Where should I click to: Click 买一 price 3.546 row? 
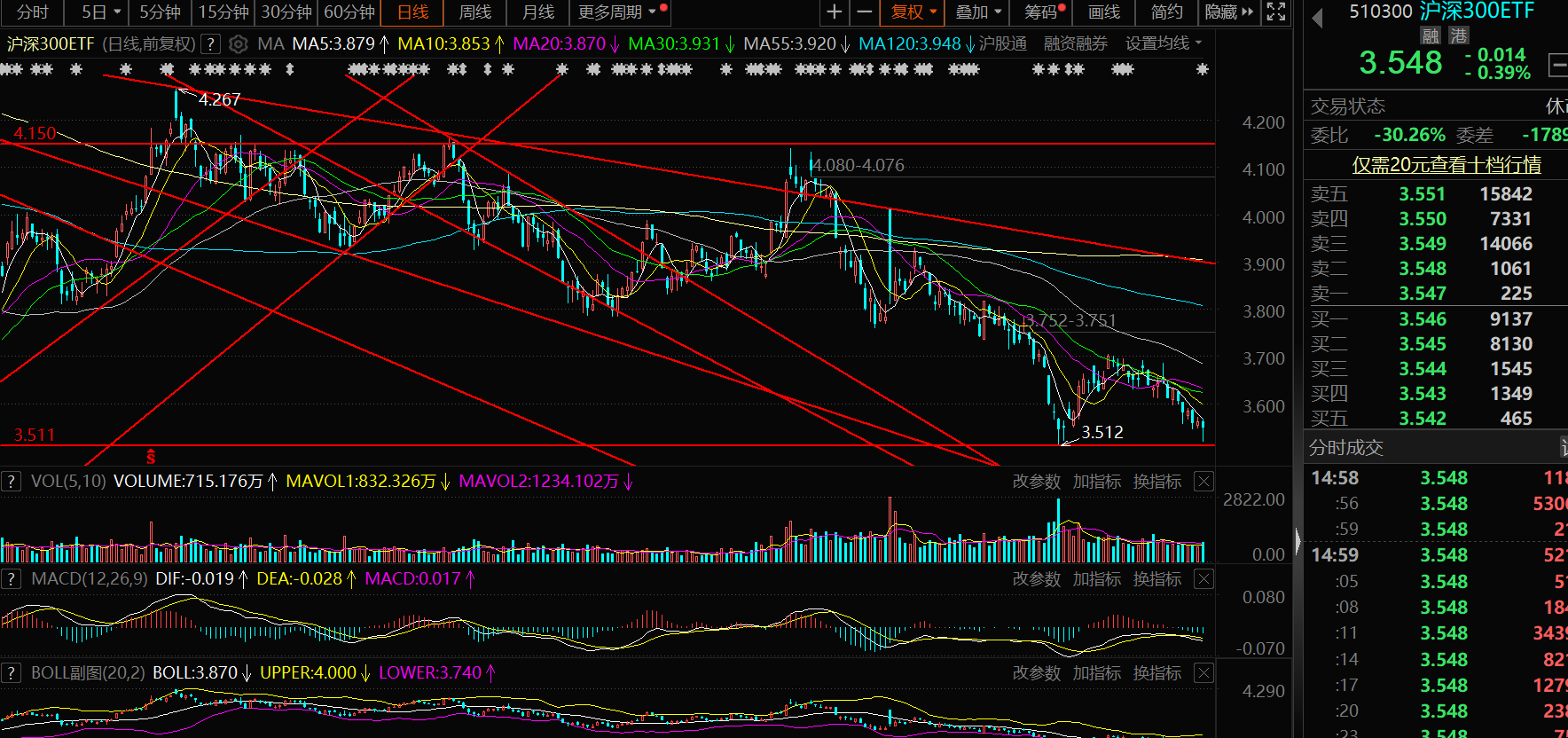pos(1436,319)
